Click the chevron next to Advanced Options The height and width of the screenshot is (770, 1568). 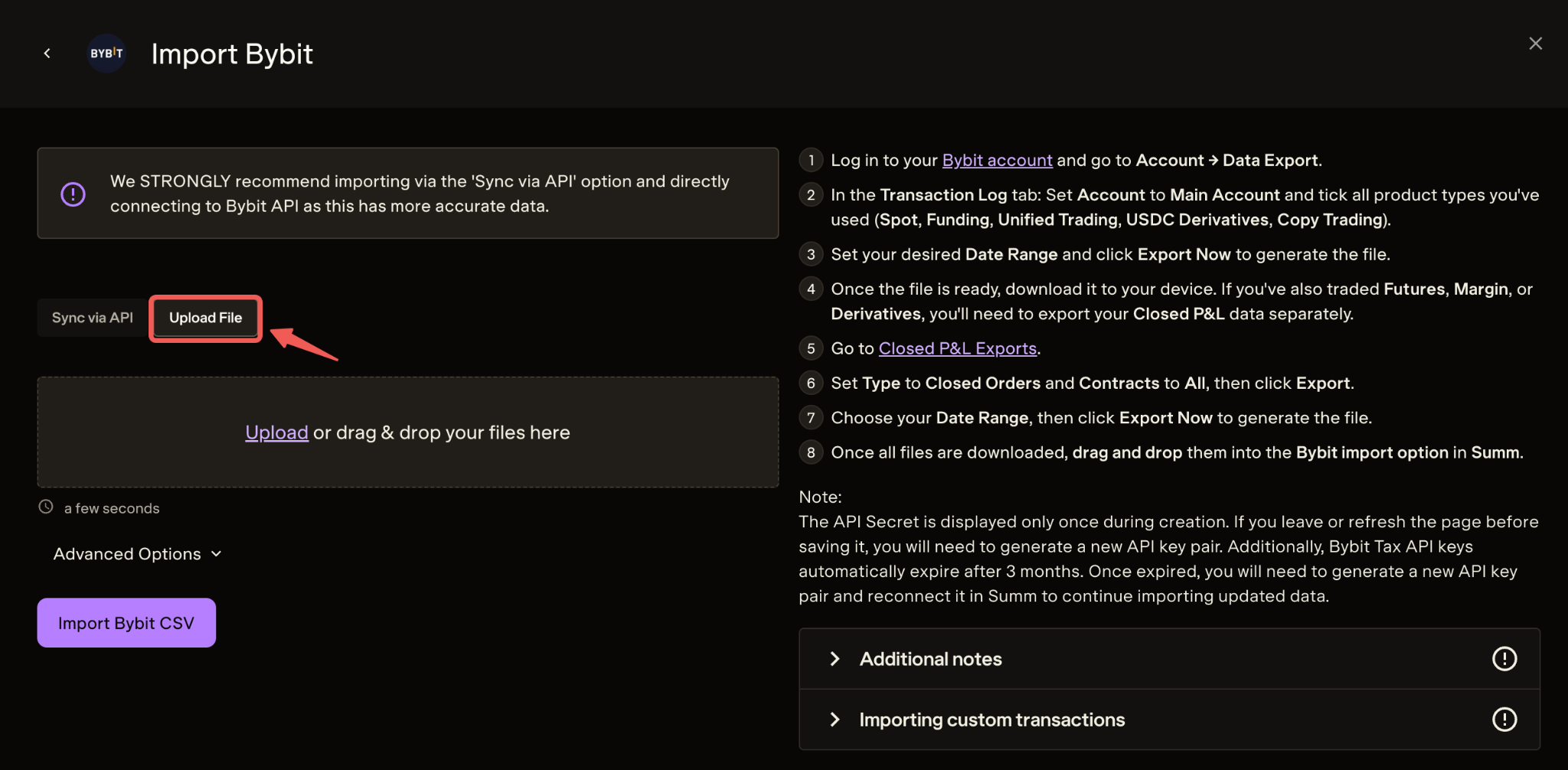tap(216, 554)
